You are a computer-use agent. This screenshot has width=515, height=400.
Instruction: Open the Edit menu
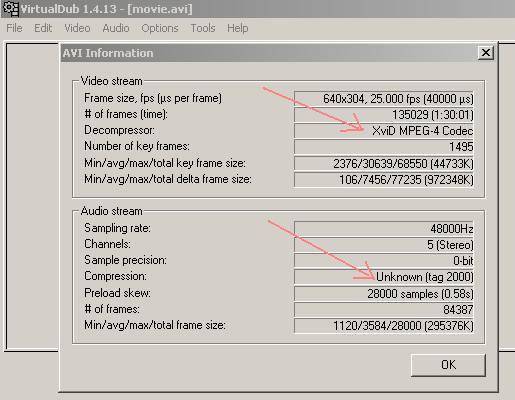click(x=43, y=28)
